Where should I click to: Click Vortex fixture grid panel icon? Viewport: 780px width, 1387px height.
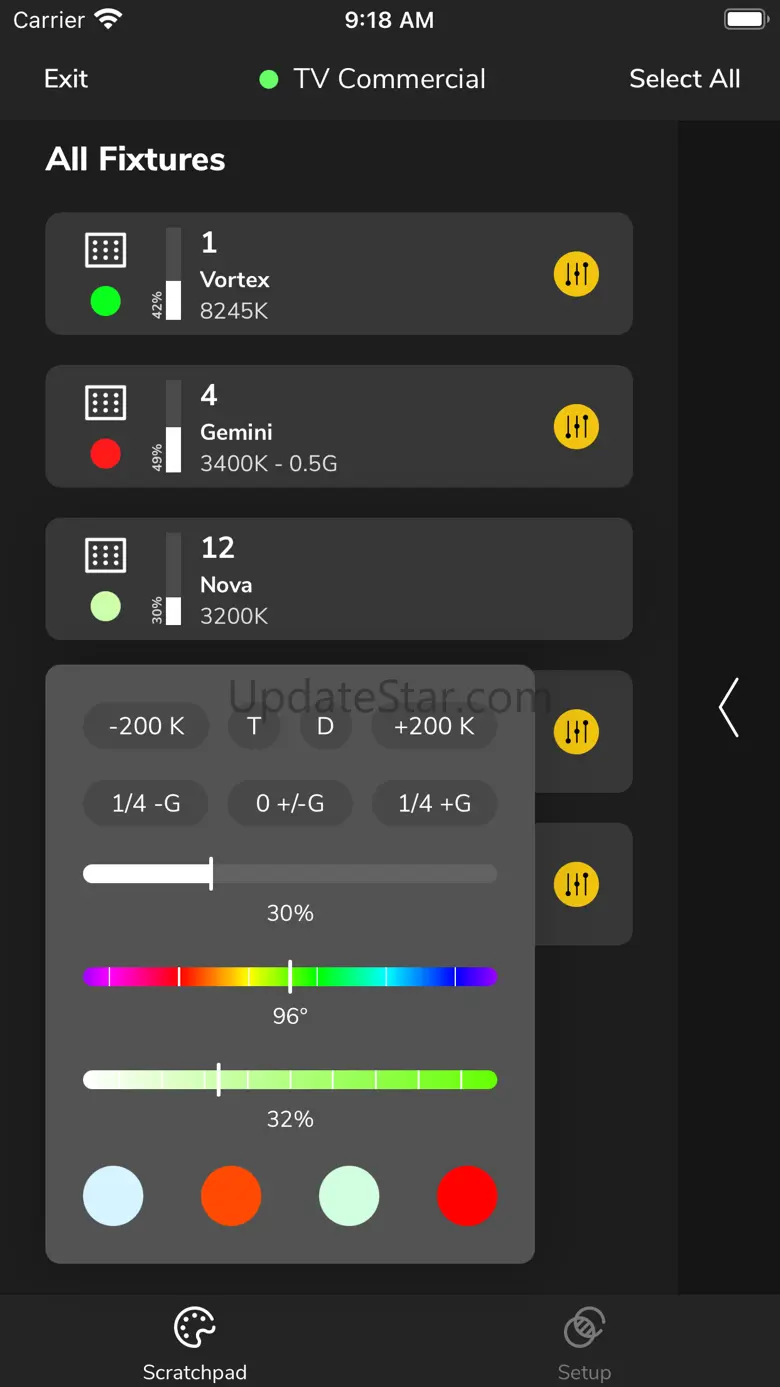point(105,250)
